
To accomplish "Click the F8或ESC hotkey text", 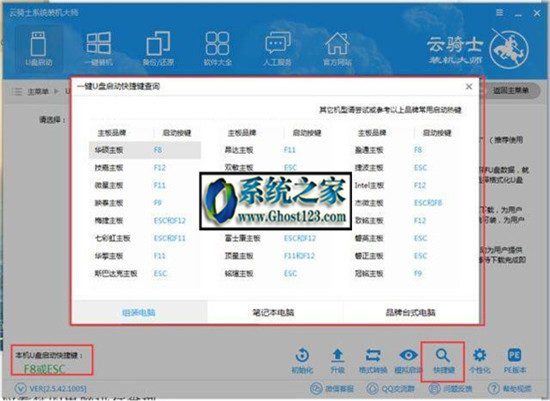I will coord(45,369).
